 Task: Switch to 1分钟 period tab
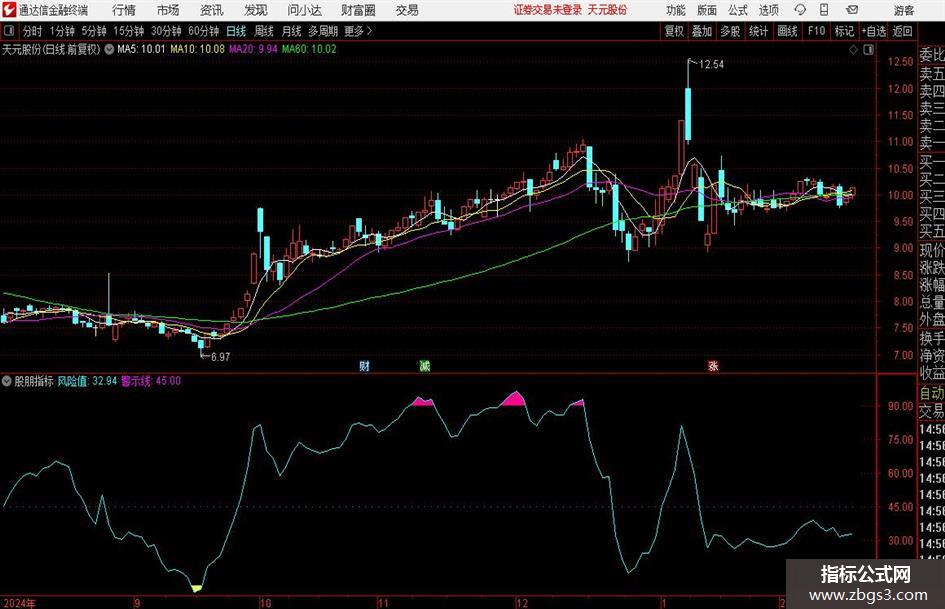click(61, 31)
